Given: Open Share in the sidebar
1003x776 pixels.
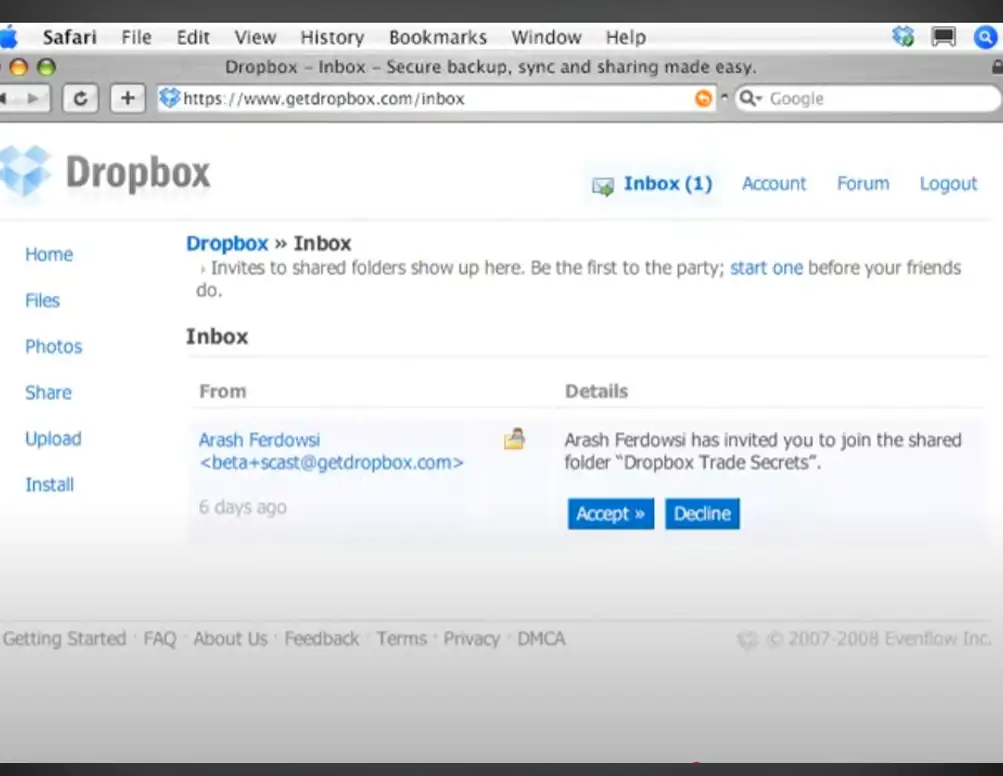Looking at the screenshot, I should tap(48, 393).
